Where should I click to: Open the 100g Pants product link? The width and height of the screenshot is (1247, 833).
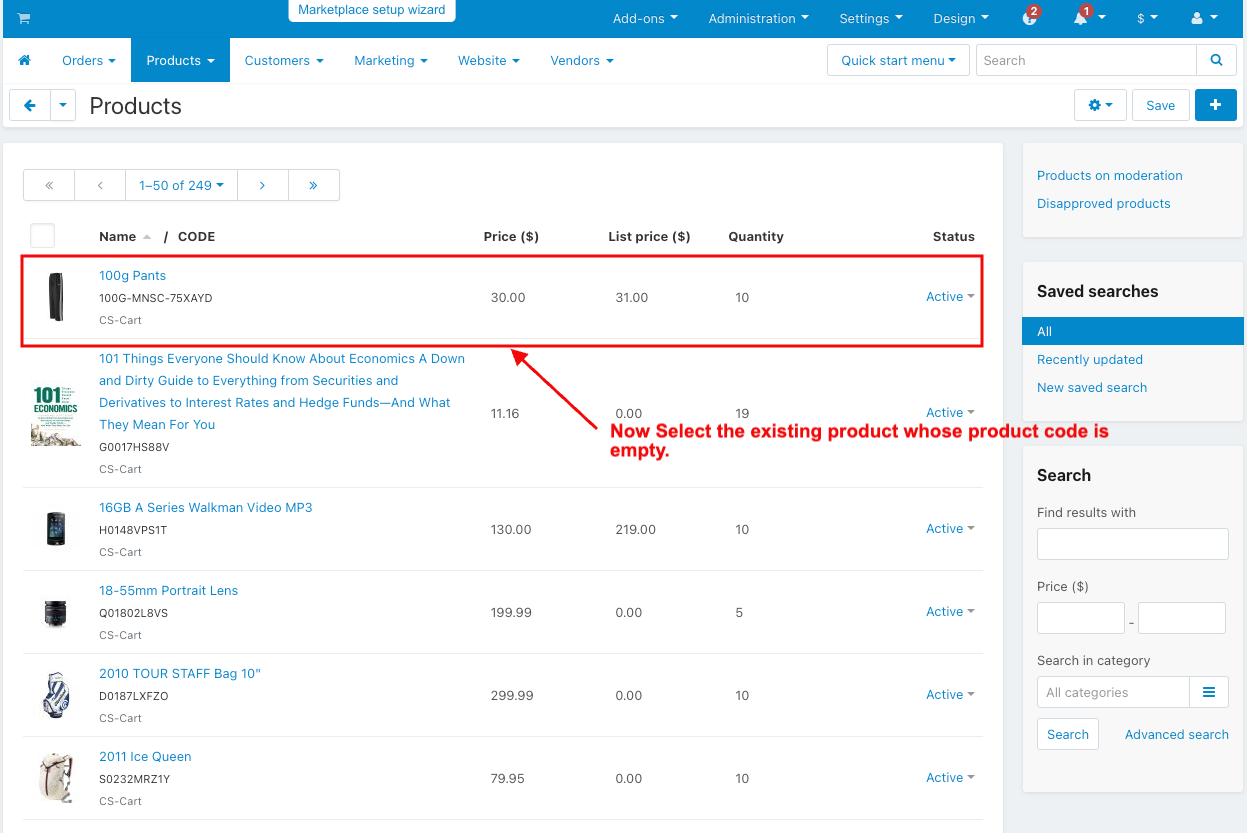pos(133,275)
